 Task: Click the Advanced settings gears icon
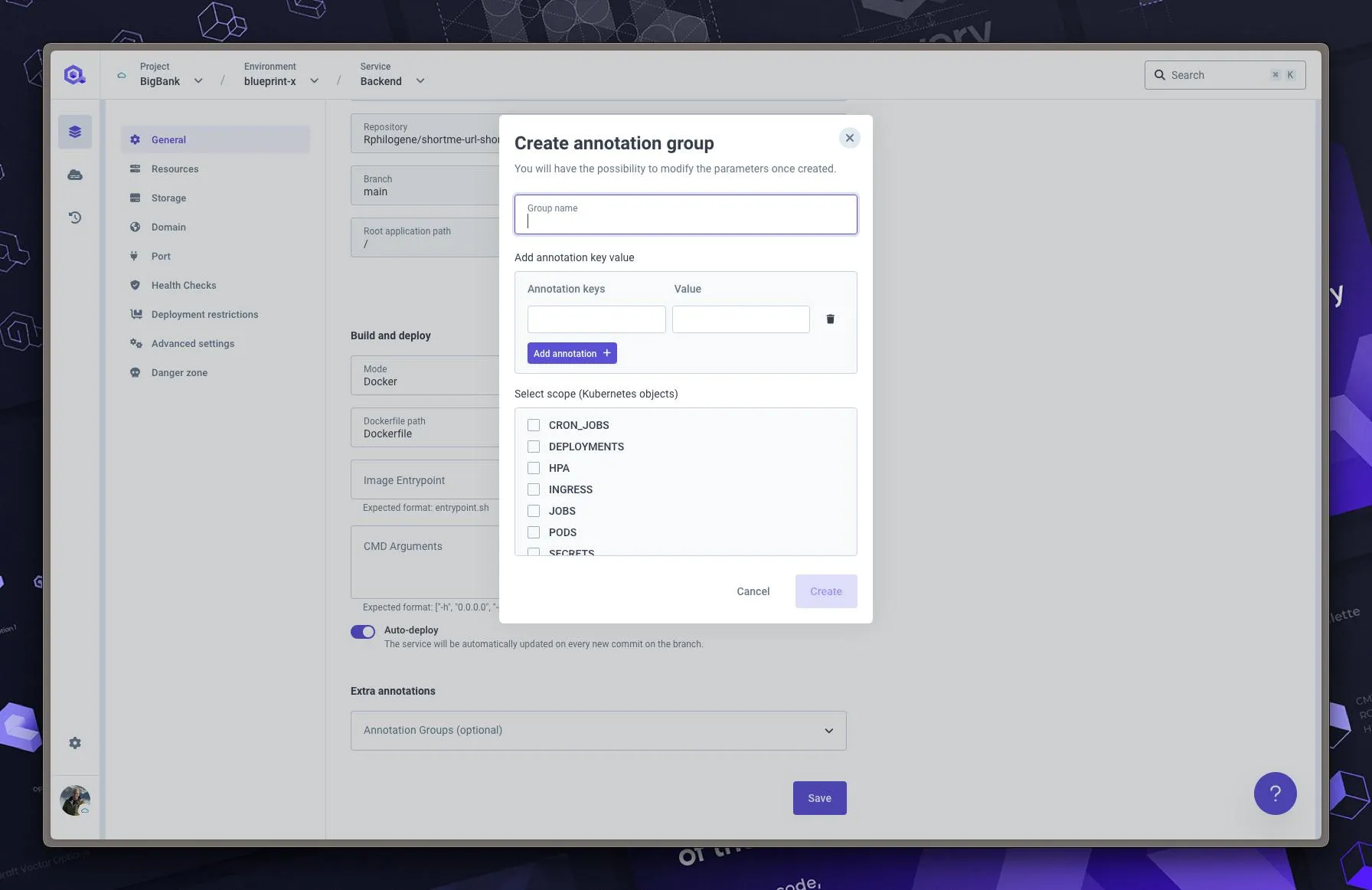tap(136, 343)
